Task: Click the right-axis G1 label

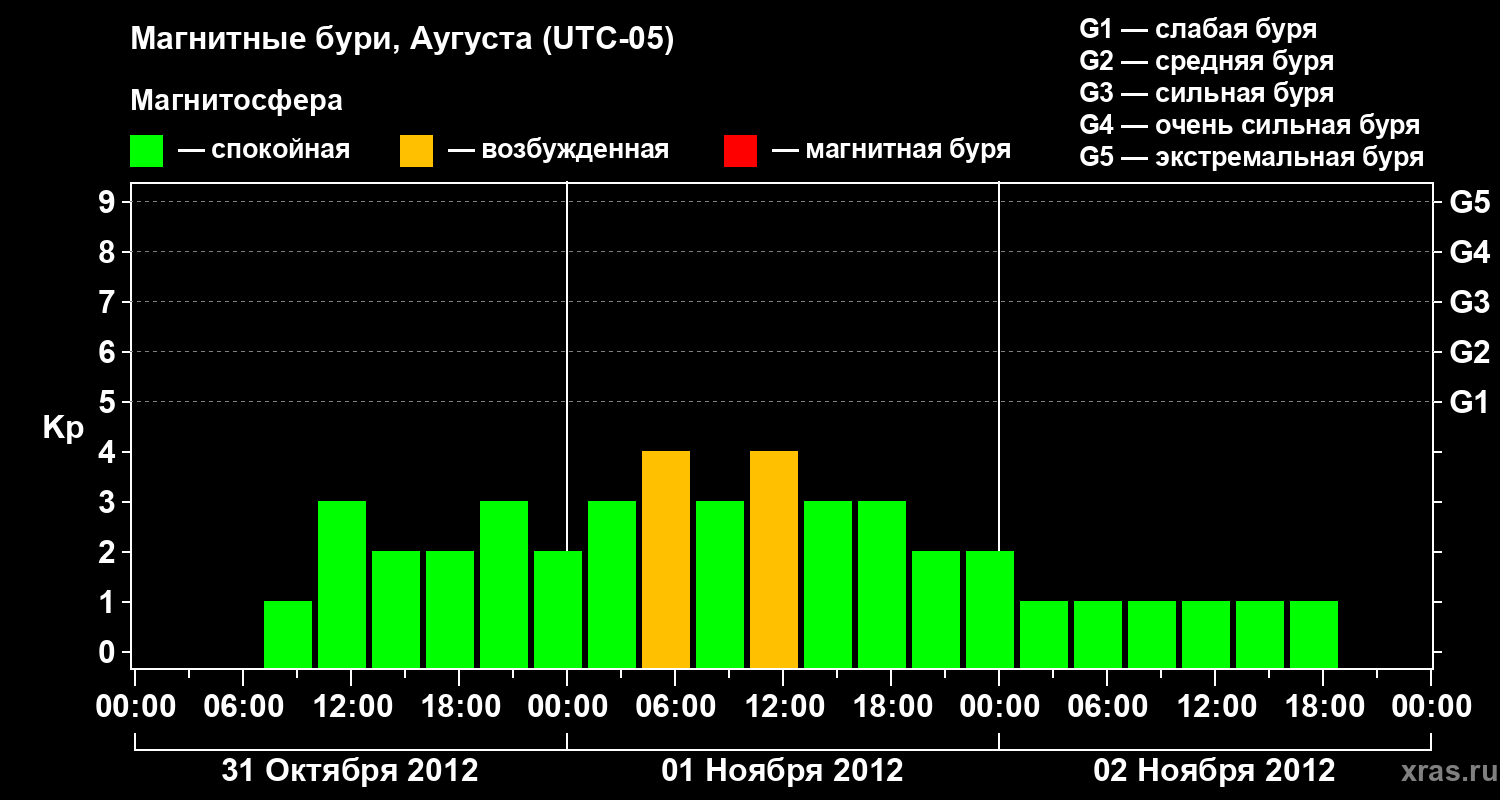Action: coord(1469,402)
